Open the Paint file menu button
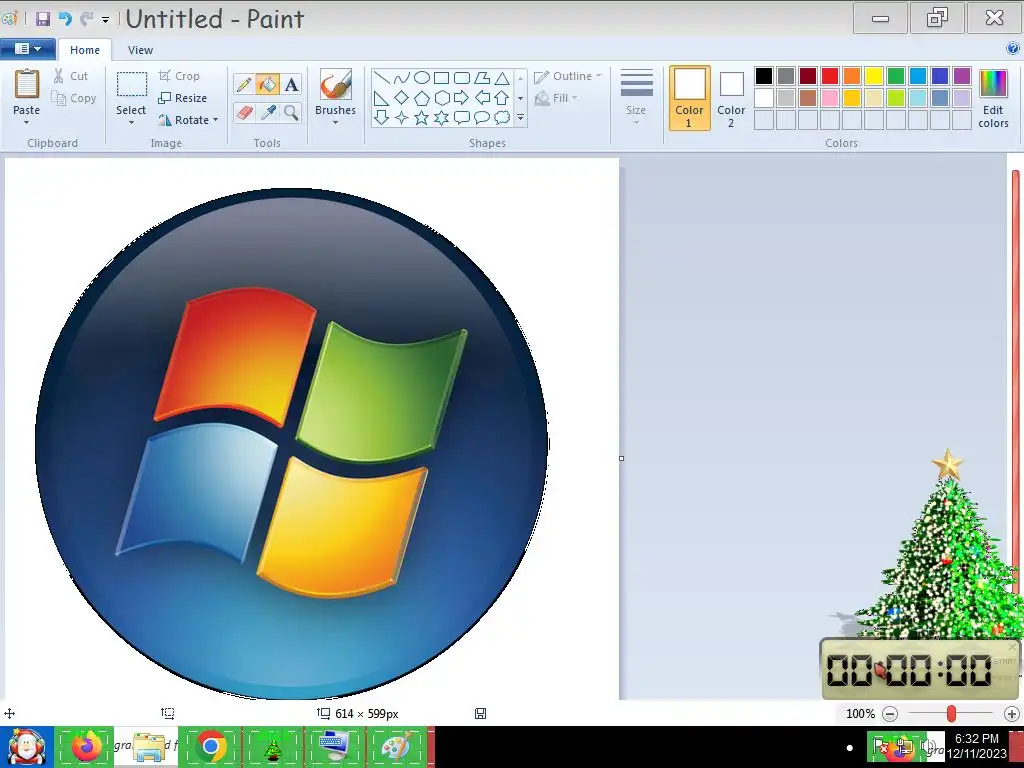 click(x=27, y=49)
